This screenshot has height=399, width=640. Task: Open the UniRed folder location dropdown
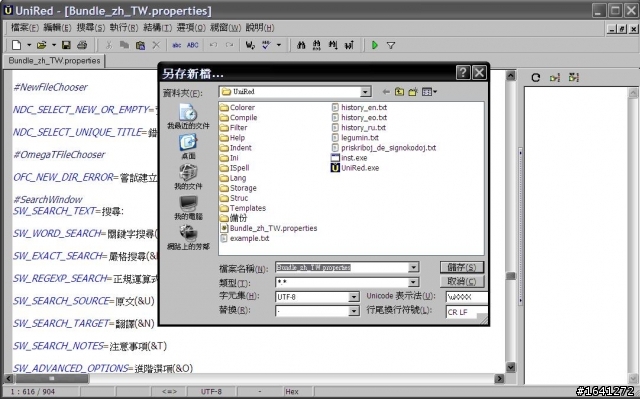click(366, 92)
